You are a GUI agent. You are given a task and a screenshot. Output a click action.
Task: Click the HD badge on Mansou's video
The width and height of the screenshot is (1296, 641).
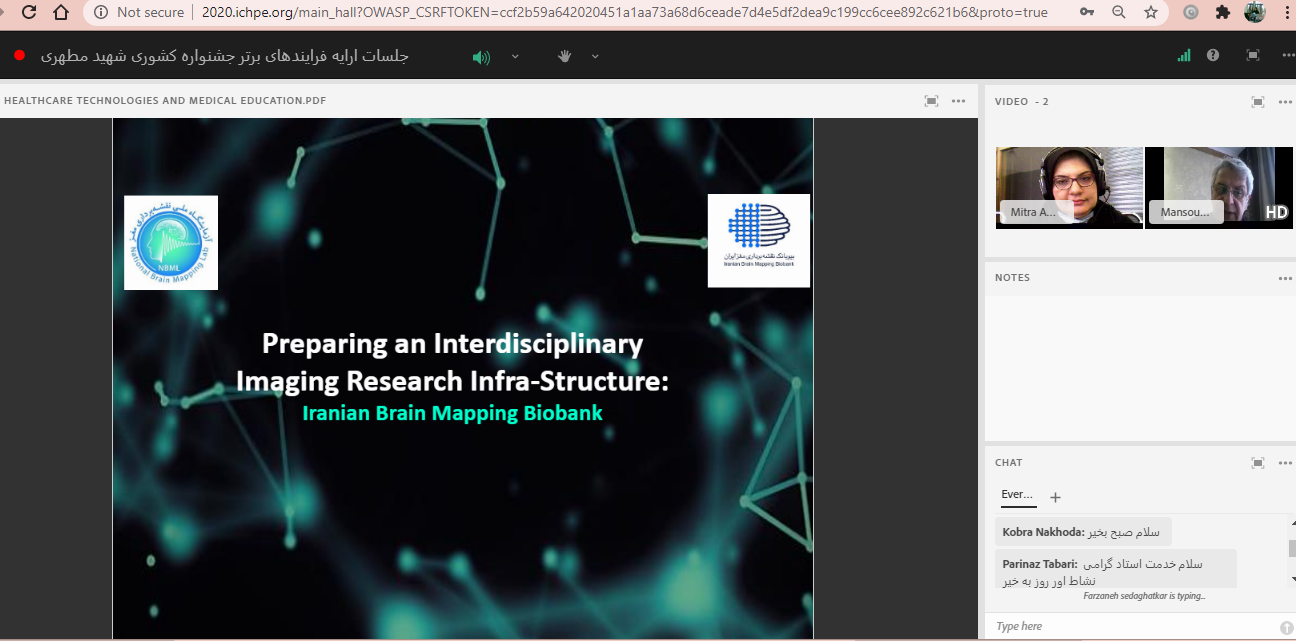[x=1276, y=213]
